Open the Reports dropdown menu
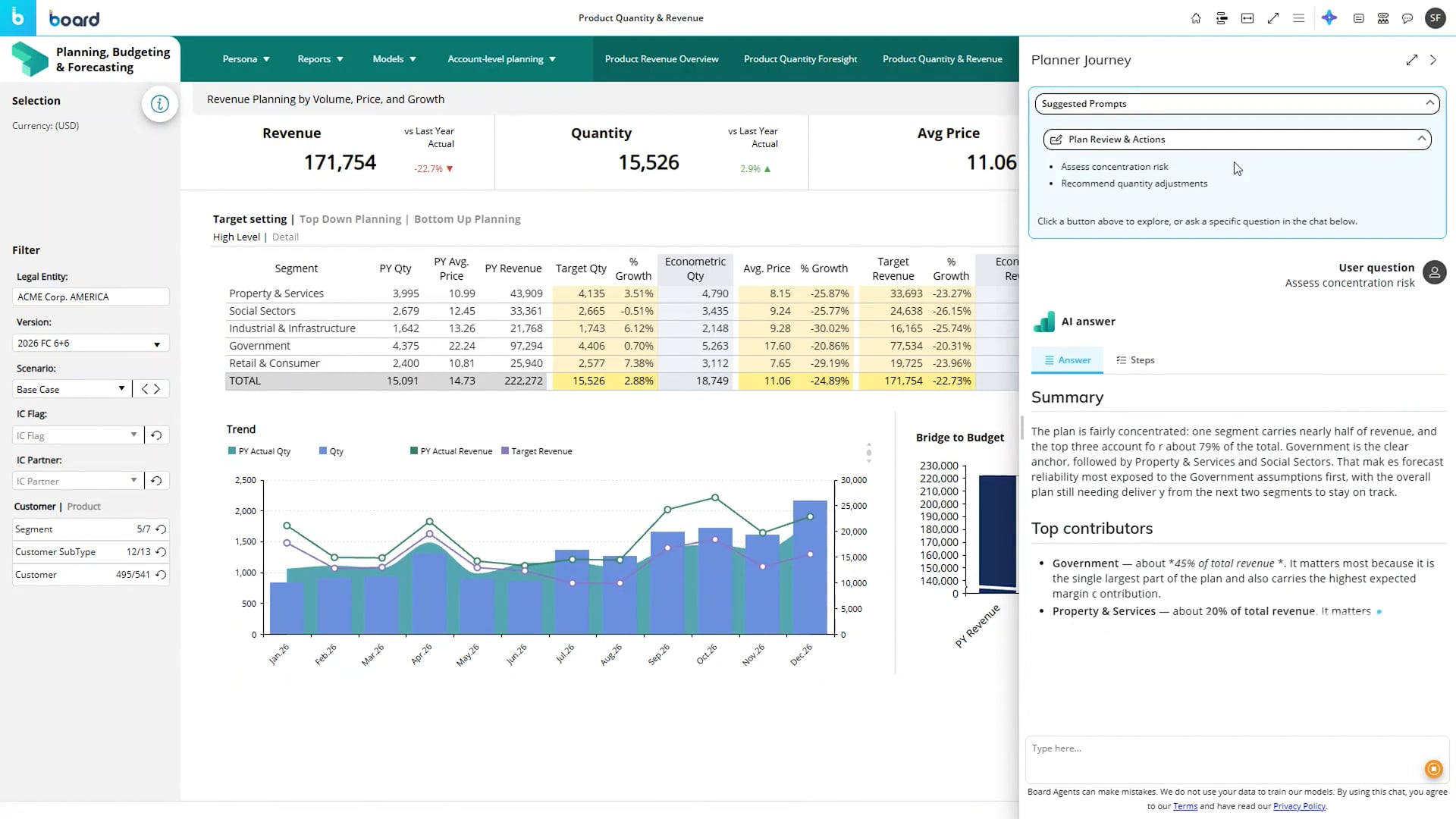Screen dimensions: 1456x819 point(320,59)
